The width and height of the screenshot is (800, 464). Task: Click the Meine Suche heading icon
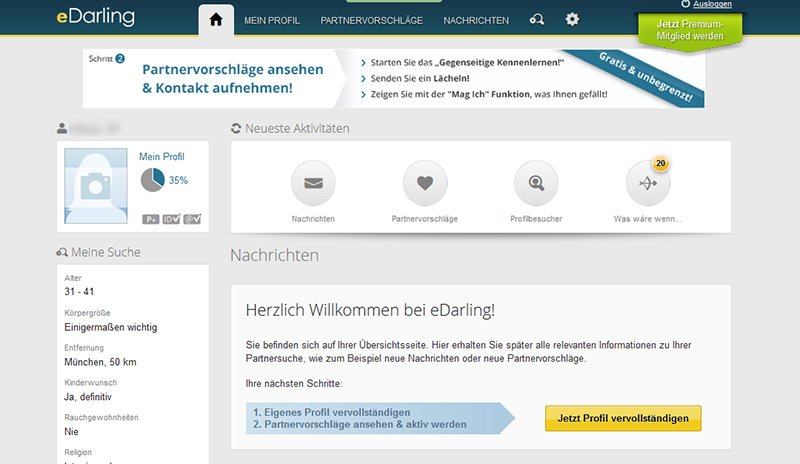click(62, 252)
